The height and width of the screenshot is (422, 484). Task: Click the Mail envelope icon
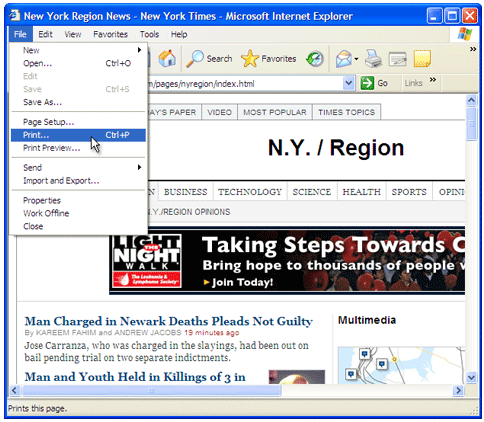(x=344, y=59)
